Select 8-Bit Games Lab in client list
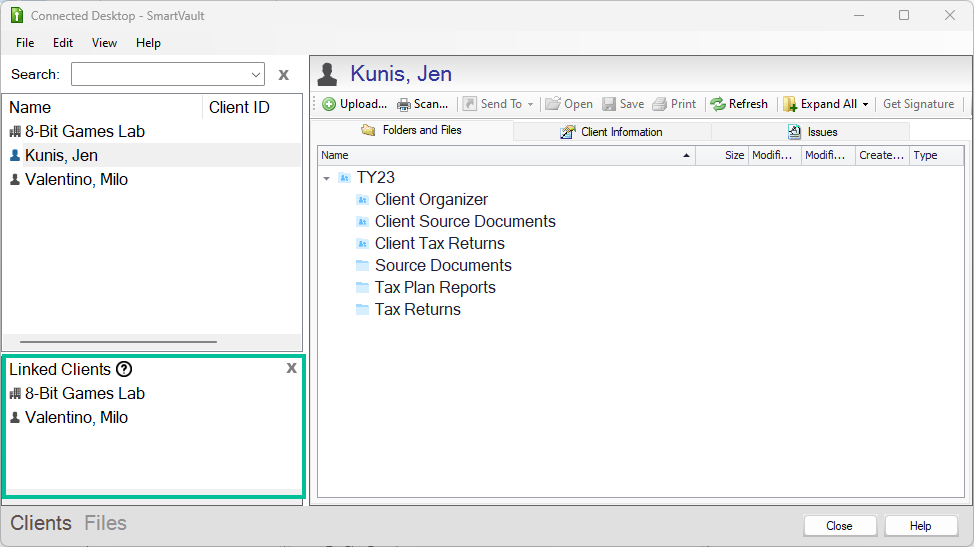The height and width of the screenshot is (547, 974). [x=84, y=132]
